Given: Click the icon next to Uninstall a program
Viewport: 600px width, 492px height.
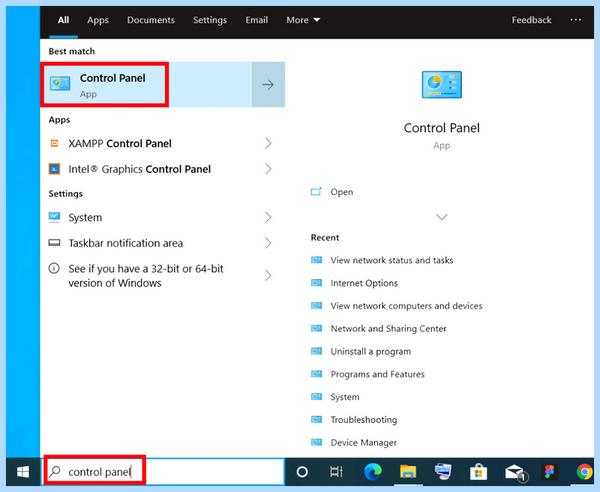Looking at the screenshot, I should point(316,351).
